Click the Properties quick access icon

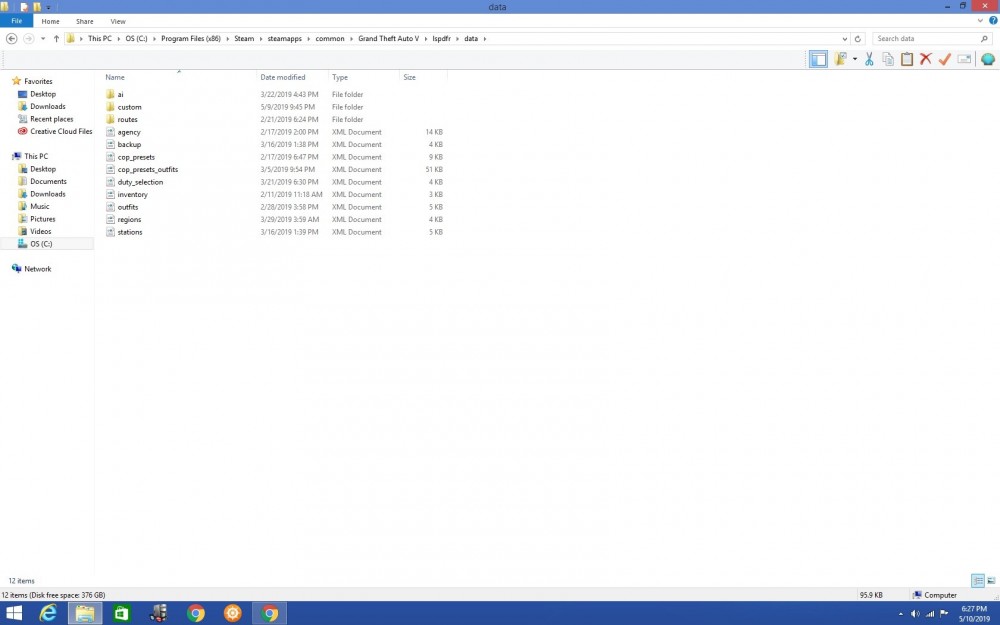click(24, 7)
